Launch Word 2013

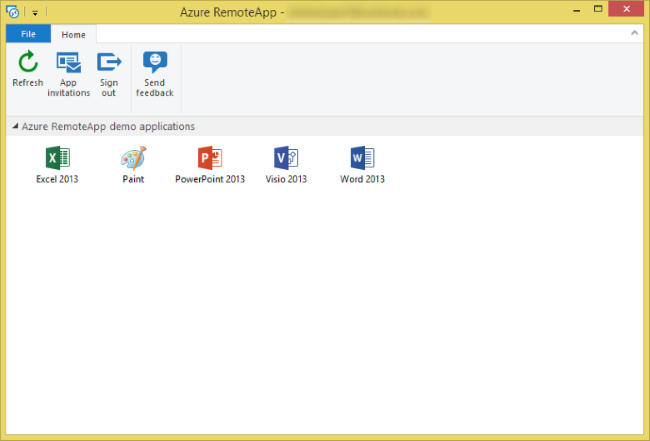click(362, 165)
